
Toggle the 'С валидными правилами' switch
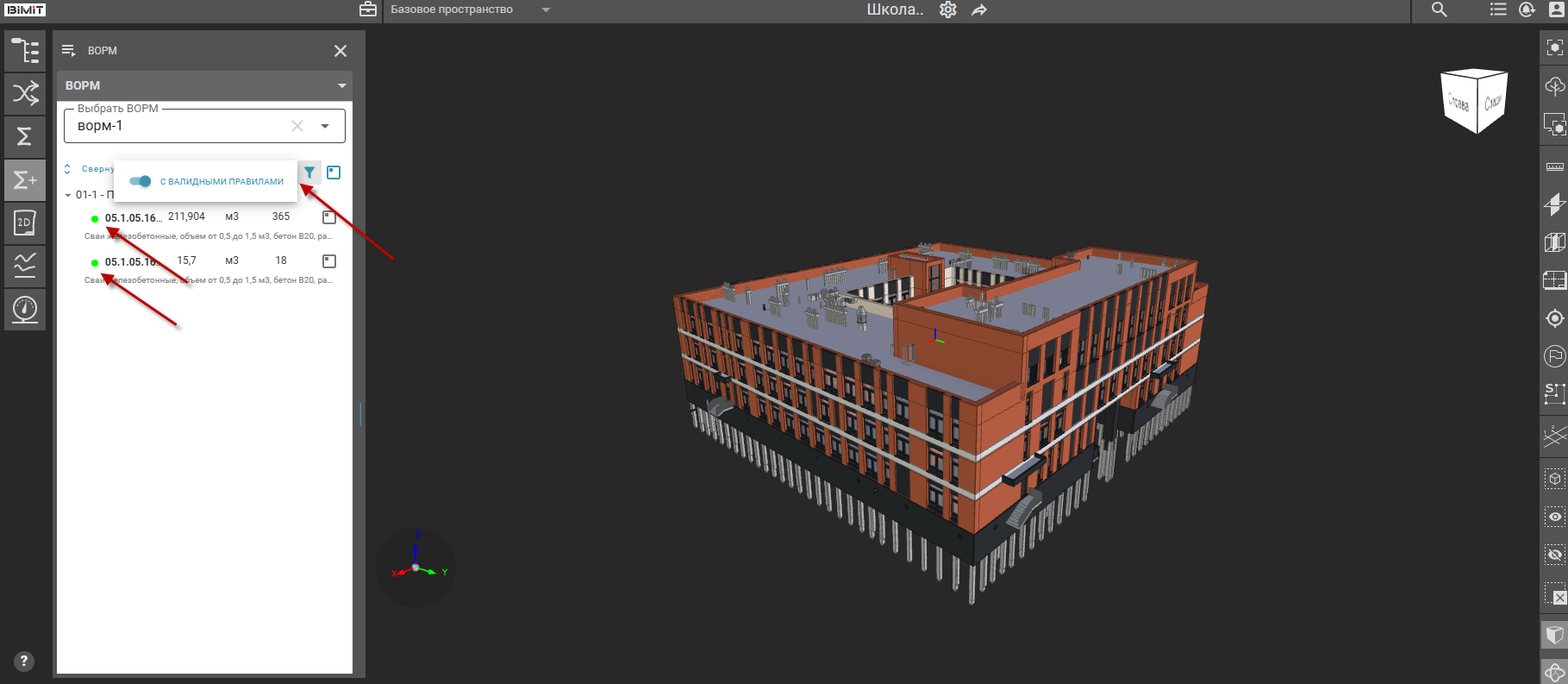pos(141,181)
